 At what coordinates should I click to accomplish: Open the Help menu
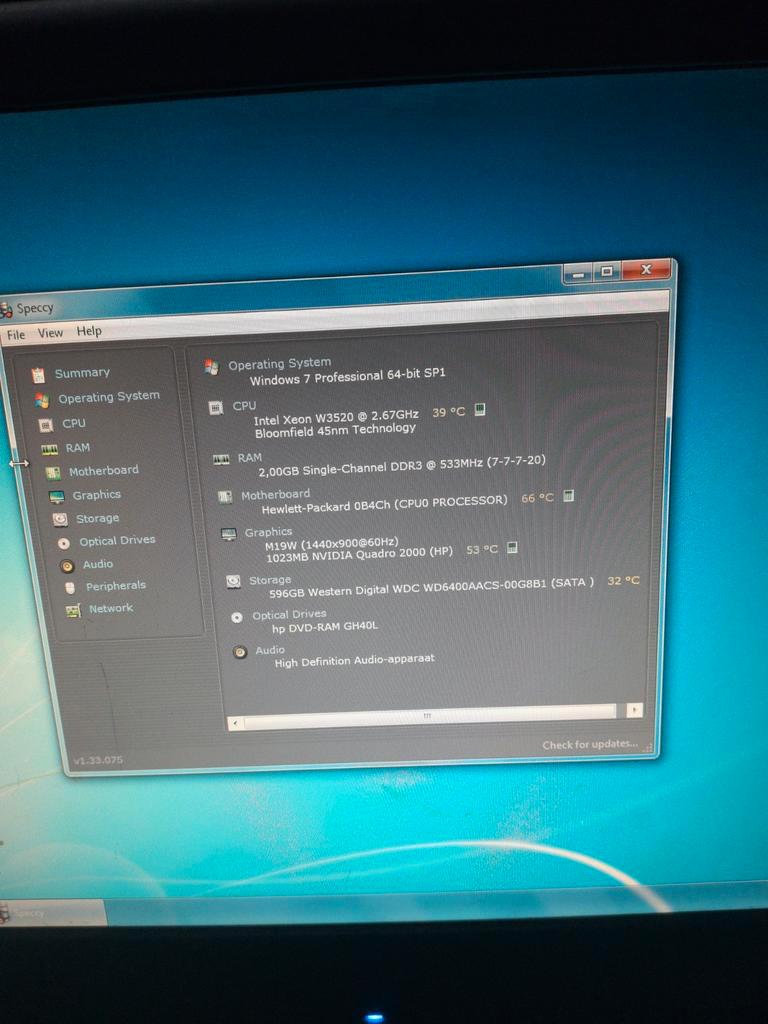89,331
